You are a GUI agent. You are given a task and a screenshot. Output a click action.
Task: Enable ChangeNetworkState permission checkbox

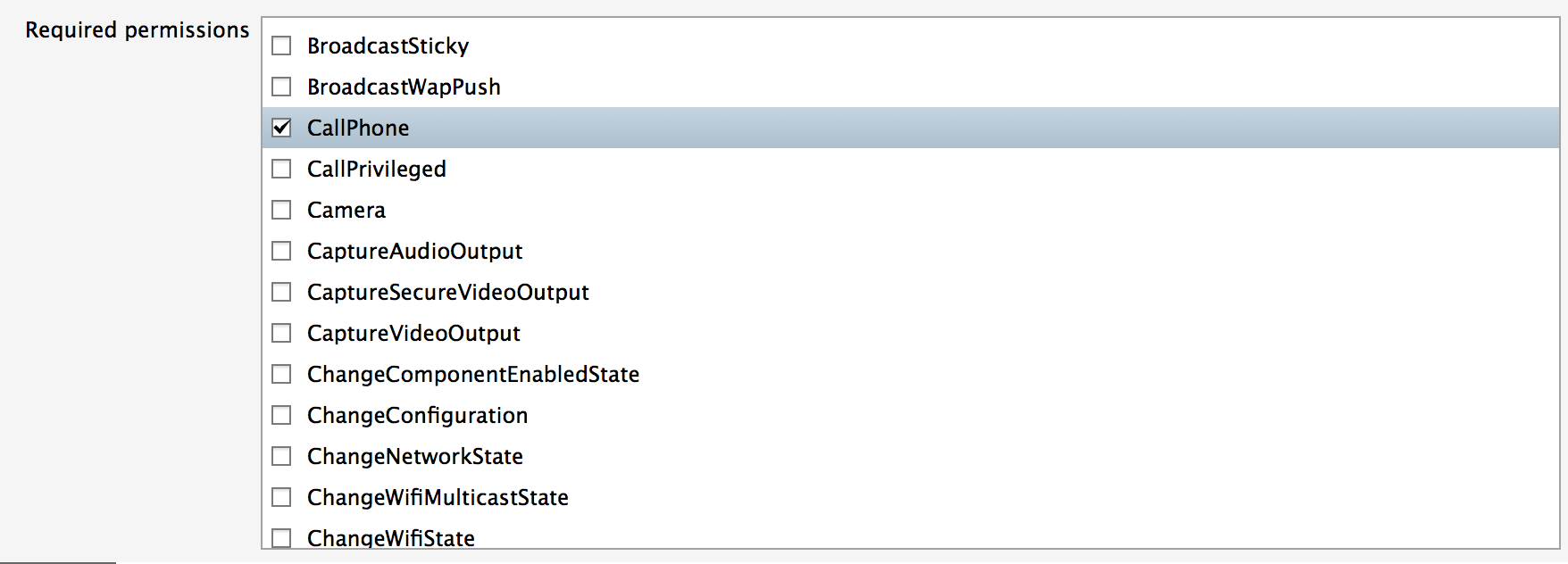coord(281,456)
